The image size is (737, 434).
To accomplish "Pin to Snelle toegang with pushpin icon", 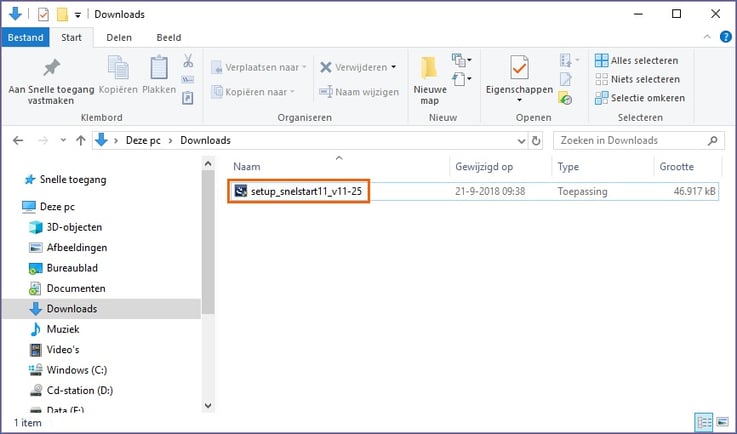I will (51, 68).
